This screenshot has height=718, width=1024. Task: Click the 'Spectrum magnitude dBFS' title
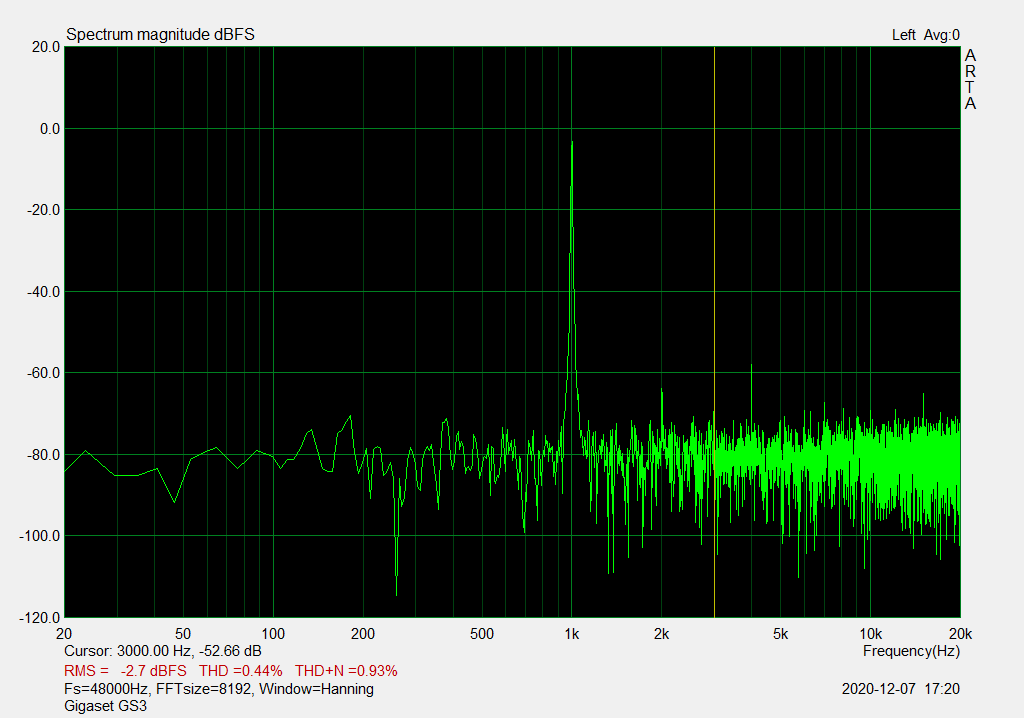tap(160, 35)
